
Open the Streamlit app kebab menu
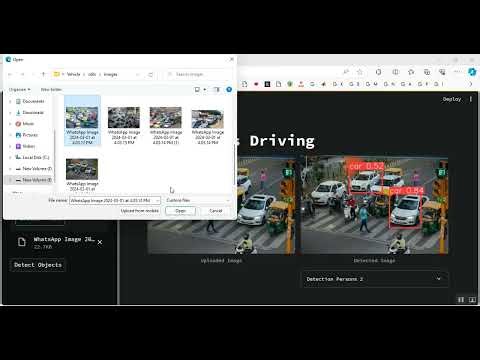[x=471, y=99]
